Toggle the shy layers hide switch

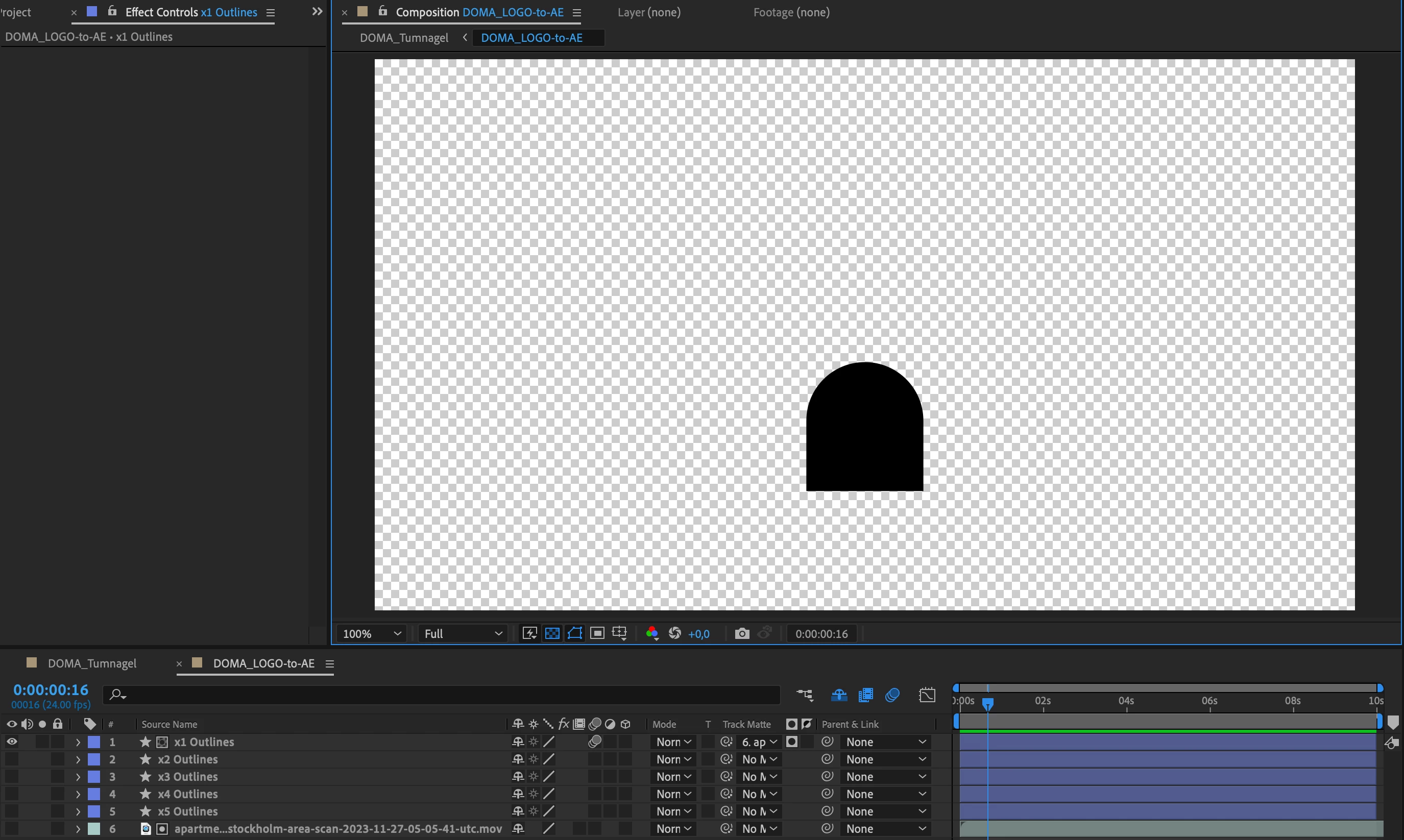[x=839, y=695]
